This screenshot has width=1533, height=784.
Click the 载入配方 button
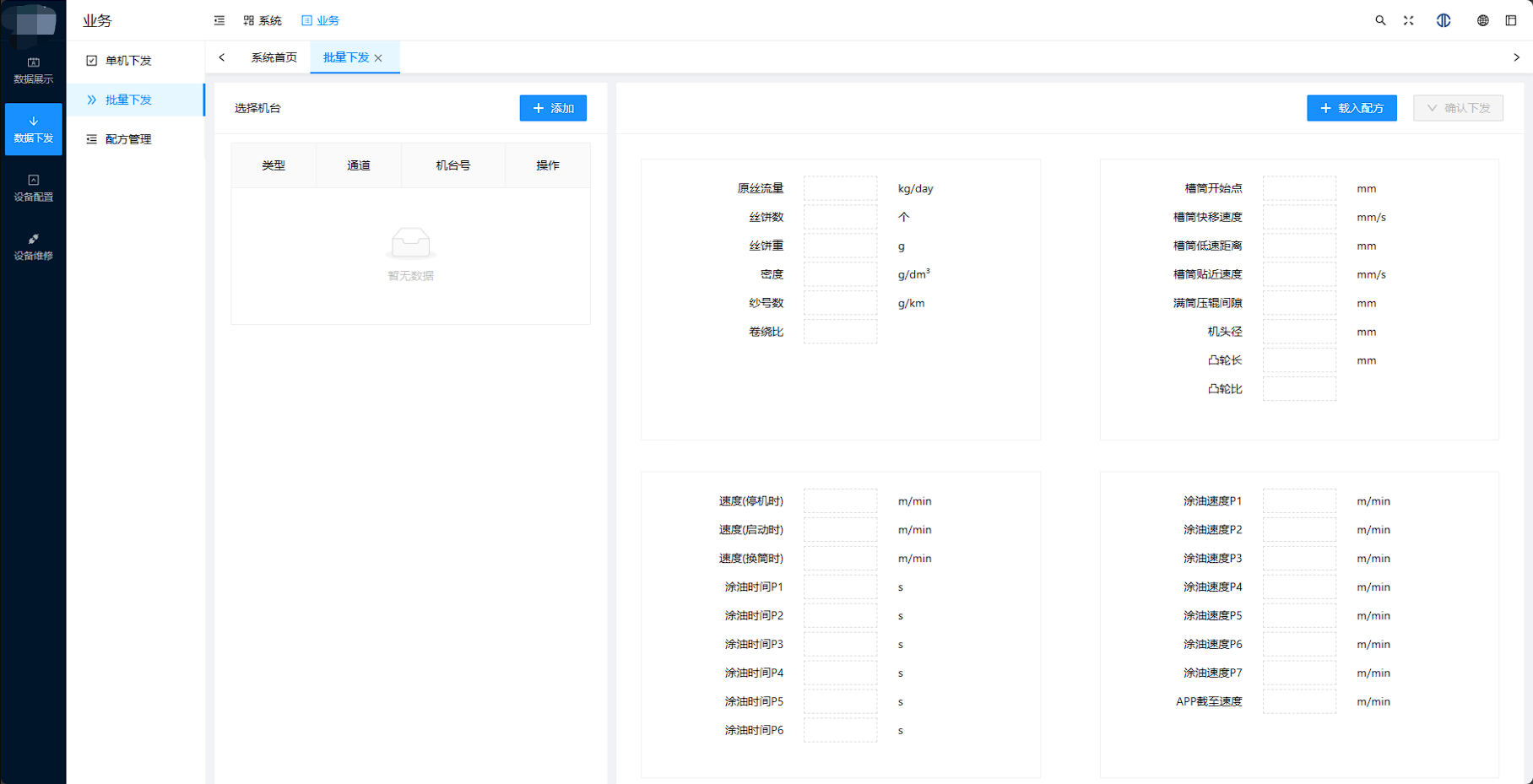click(1352, 108)
